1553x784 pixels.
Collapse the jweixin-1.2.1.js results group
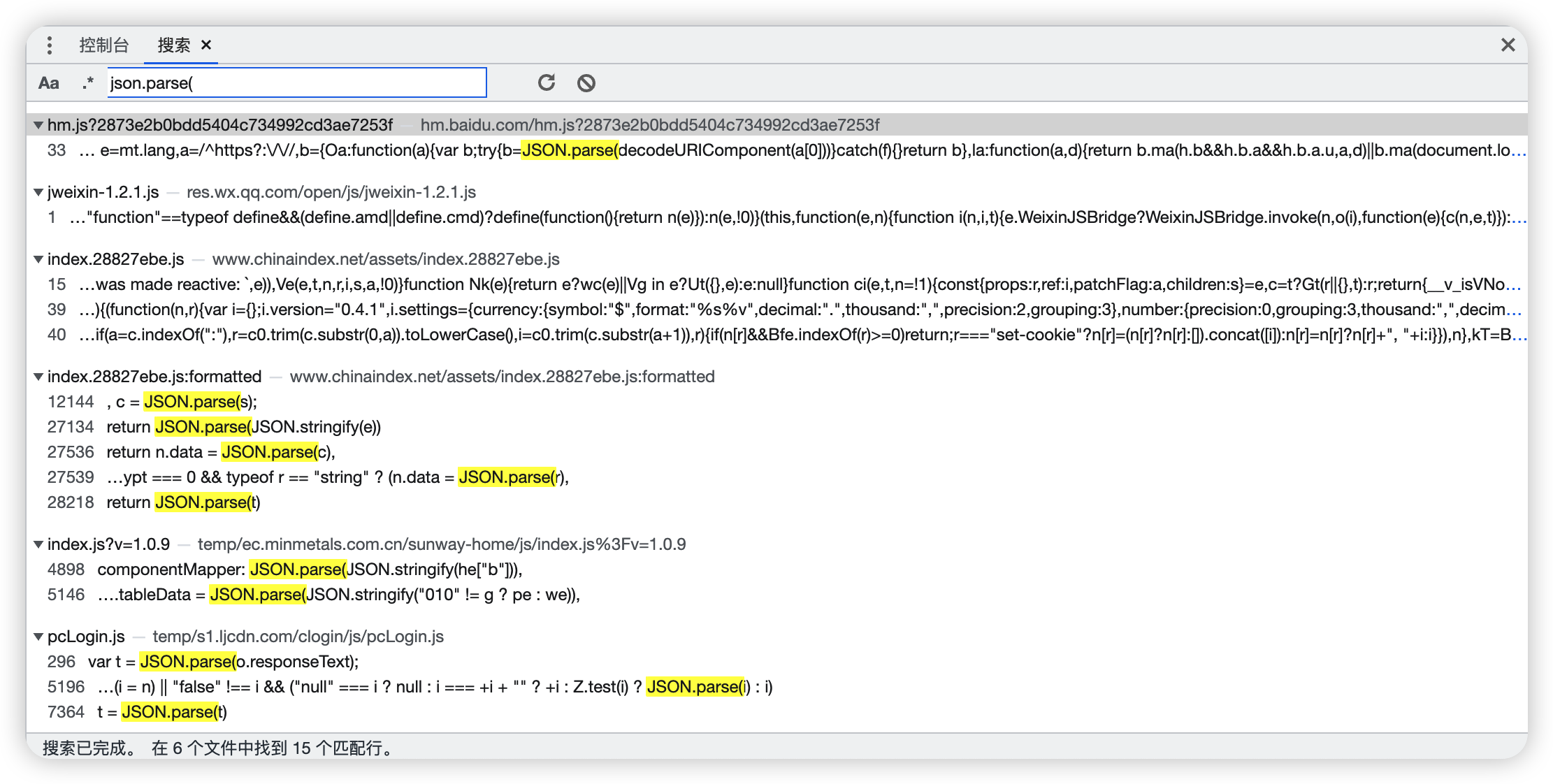(x=38, y=192)
